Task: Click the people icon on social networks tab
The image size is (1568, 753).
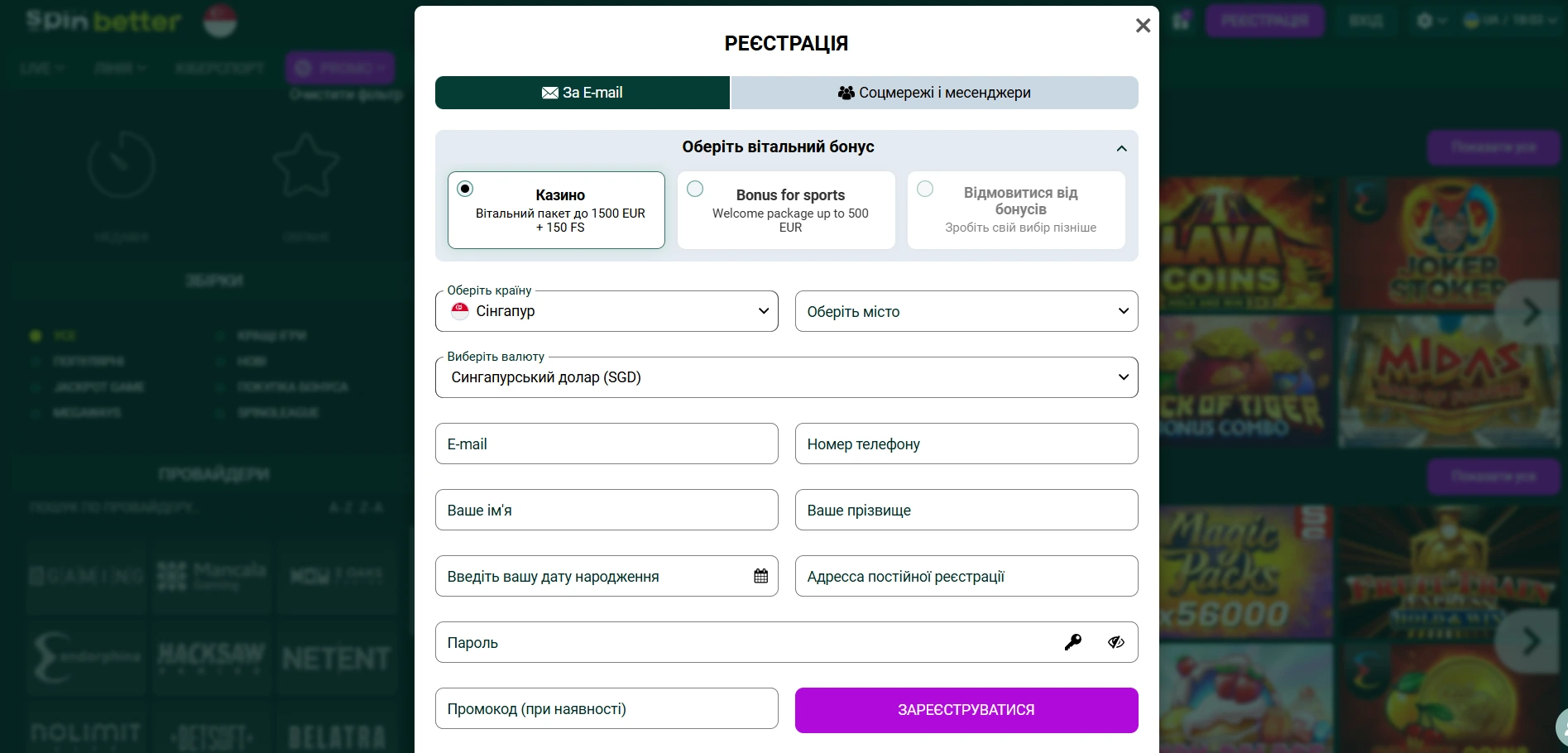Action: 846,93
